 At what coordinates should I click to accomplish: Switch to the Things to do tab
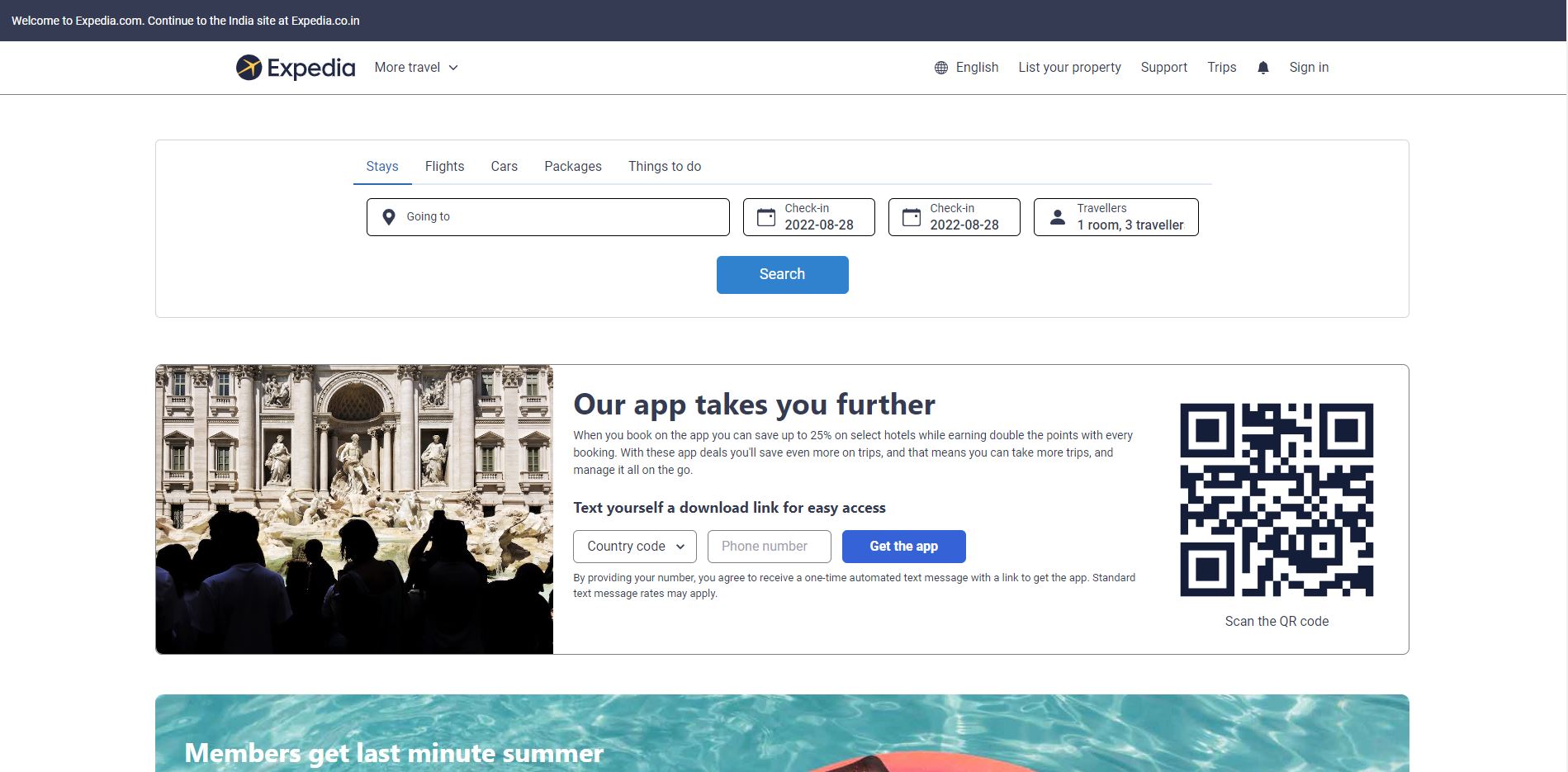tap(665, 167)
